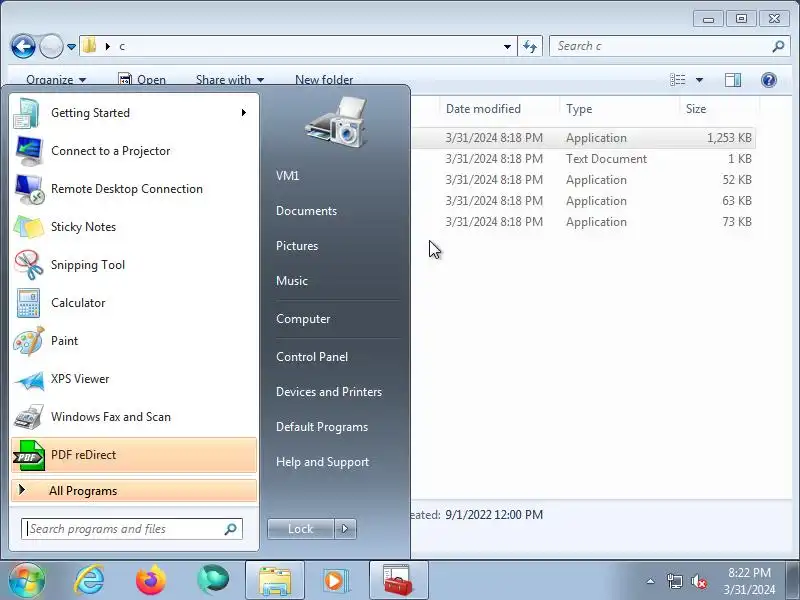The image size is (800, 600).
Task: Open Getting Started from Start menu
Action: [134, 113]
